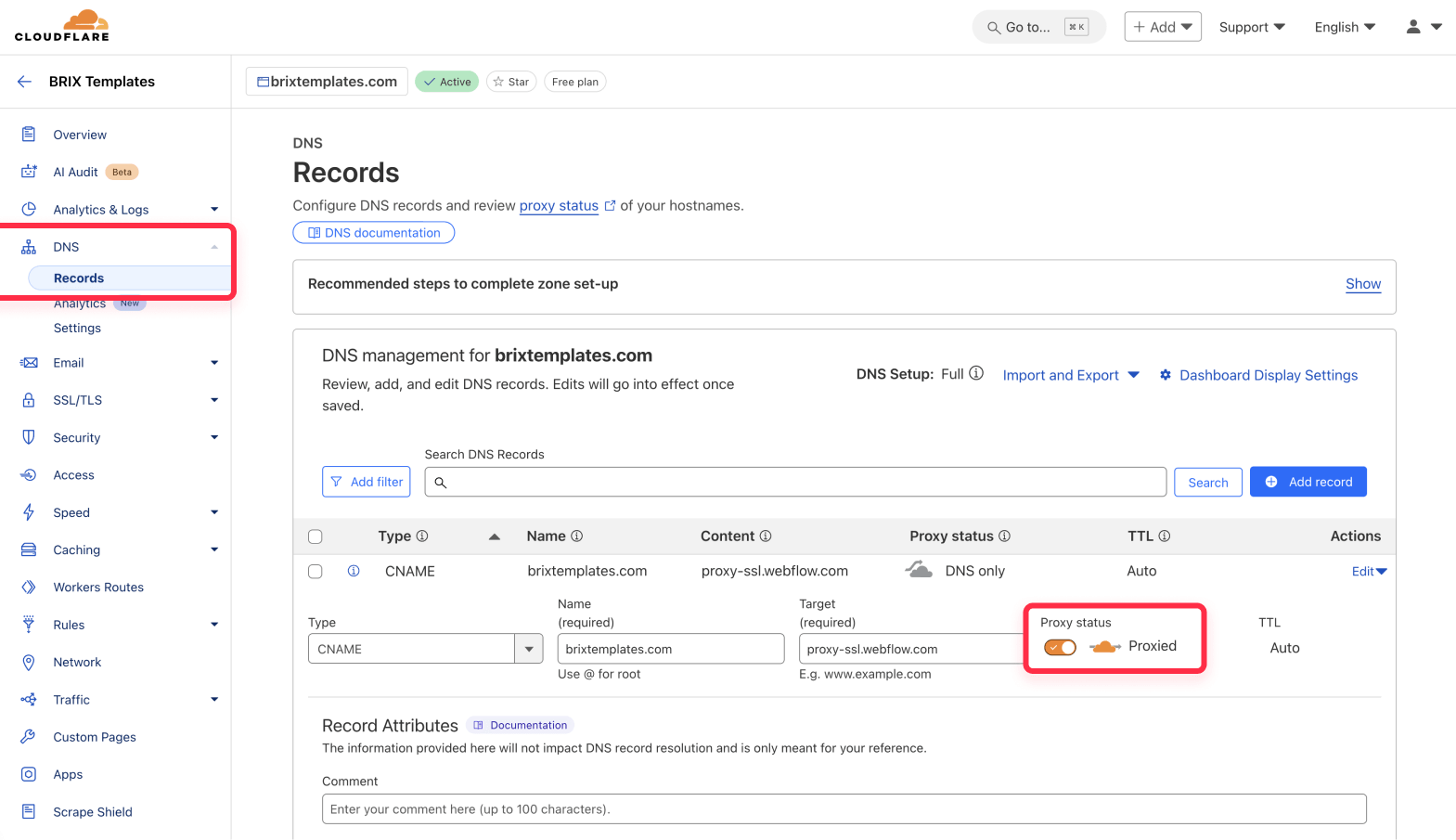Screen dimensions: 1456x840
Task: Expand the Speed sidebar section
Action: (214, 512)
